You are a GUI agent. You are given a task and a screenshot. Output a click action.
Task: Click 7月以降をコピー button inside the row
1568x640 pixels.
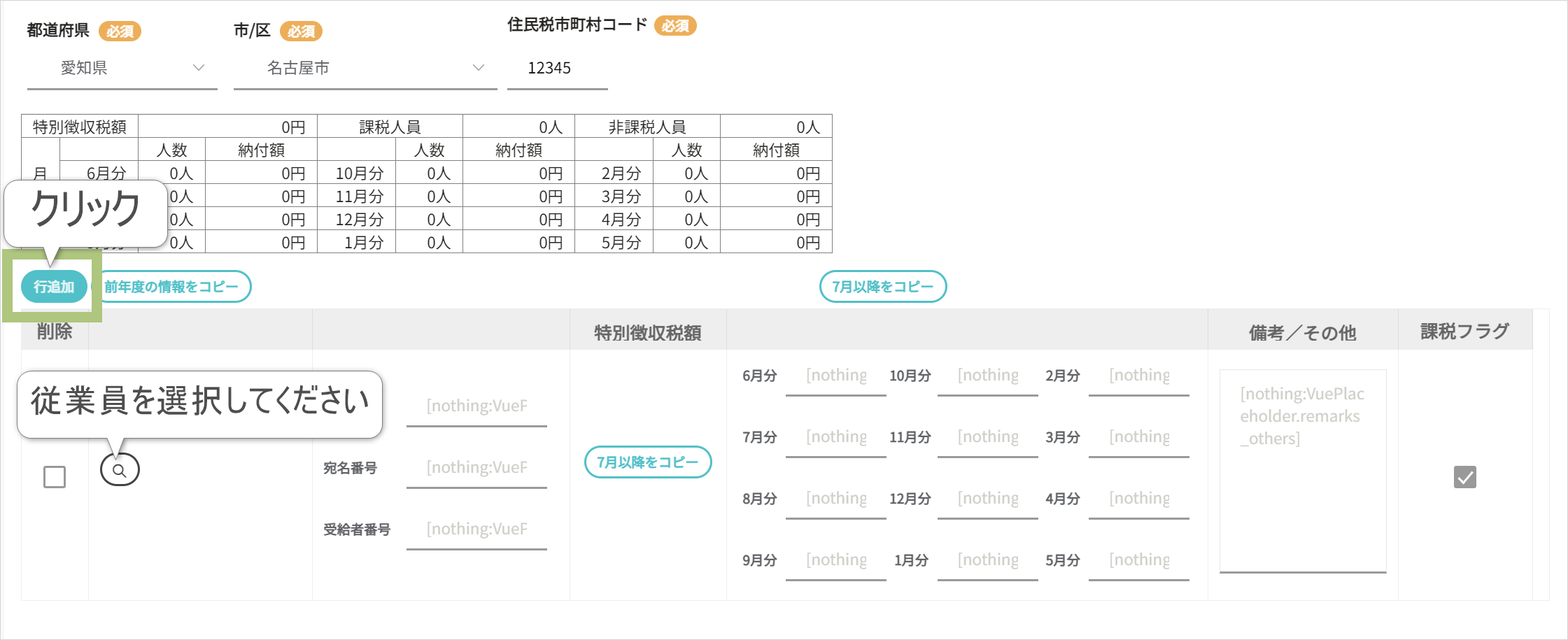[647, 462]
